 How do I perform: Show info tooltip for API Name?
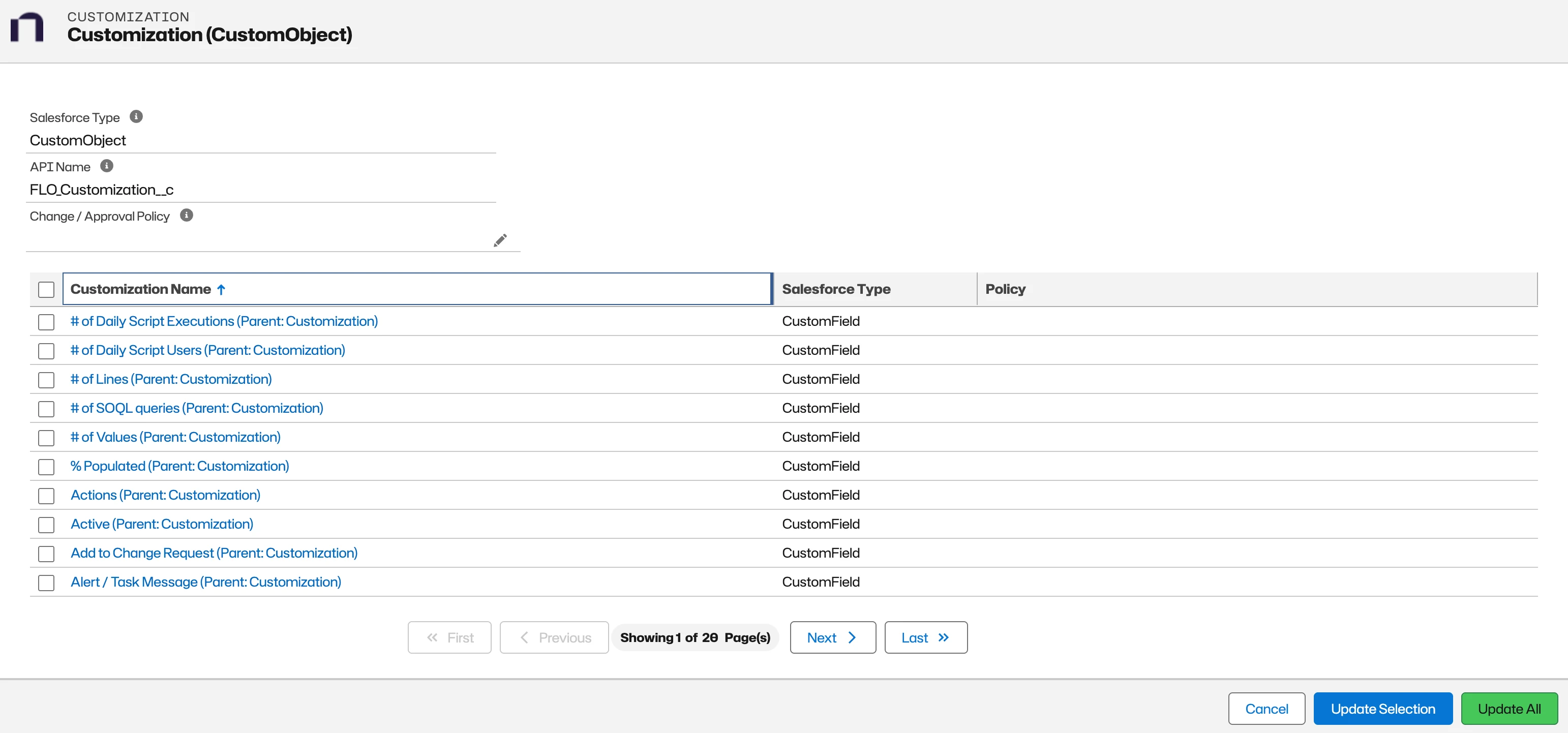click(107, 166)
